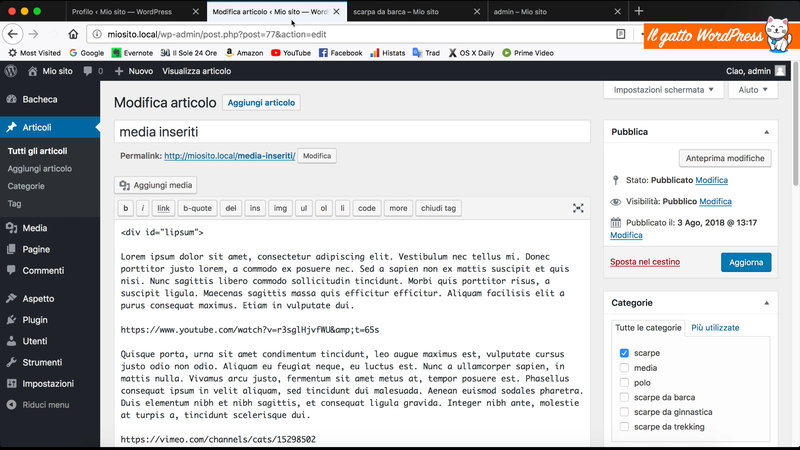
Task: Check the scarpe da barca category
Action: pyautogui.click(x=624, y=397)
